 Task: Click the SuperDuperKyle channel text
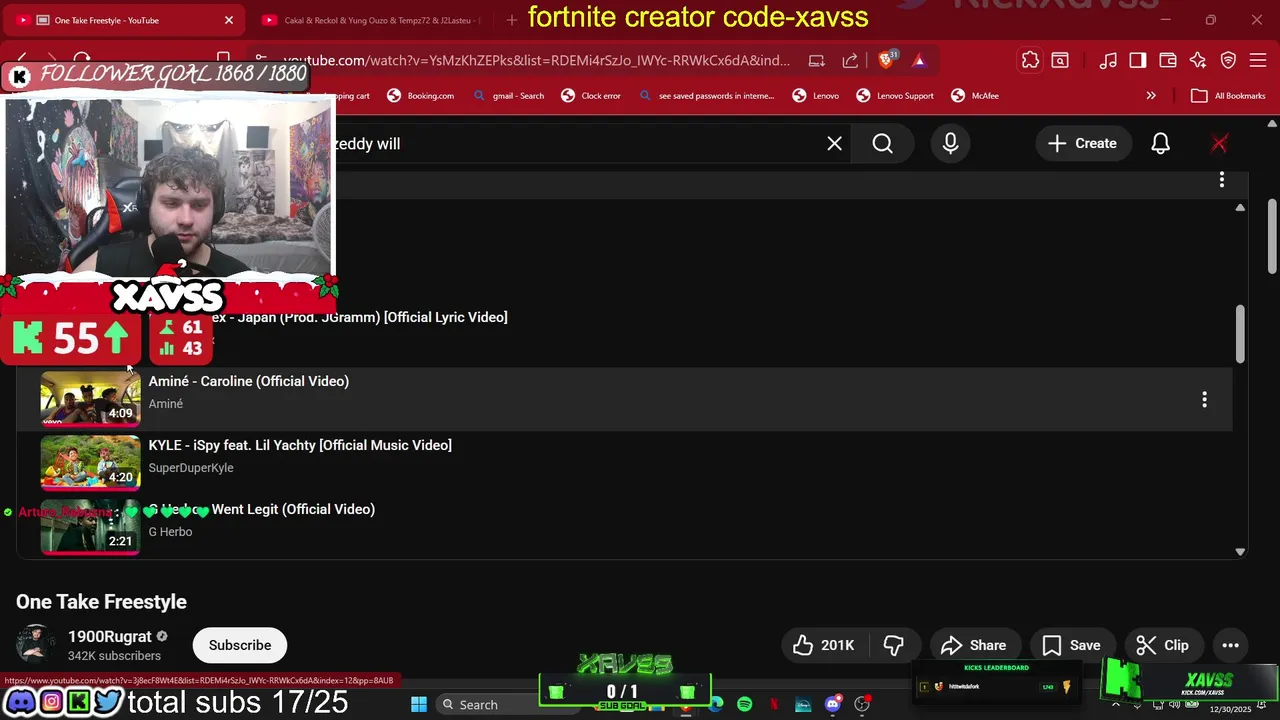(191, 468)
